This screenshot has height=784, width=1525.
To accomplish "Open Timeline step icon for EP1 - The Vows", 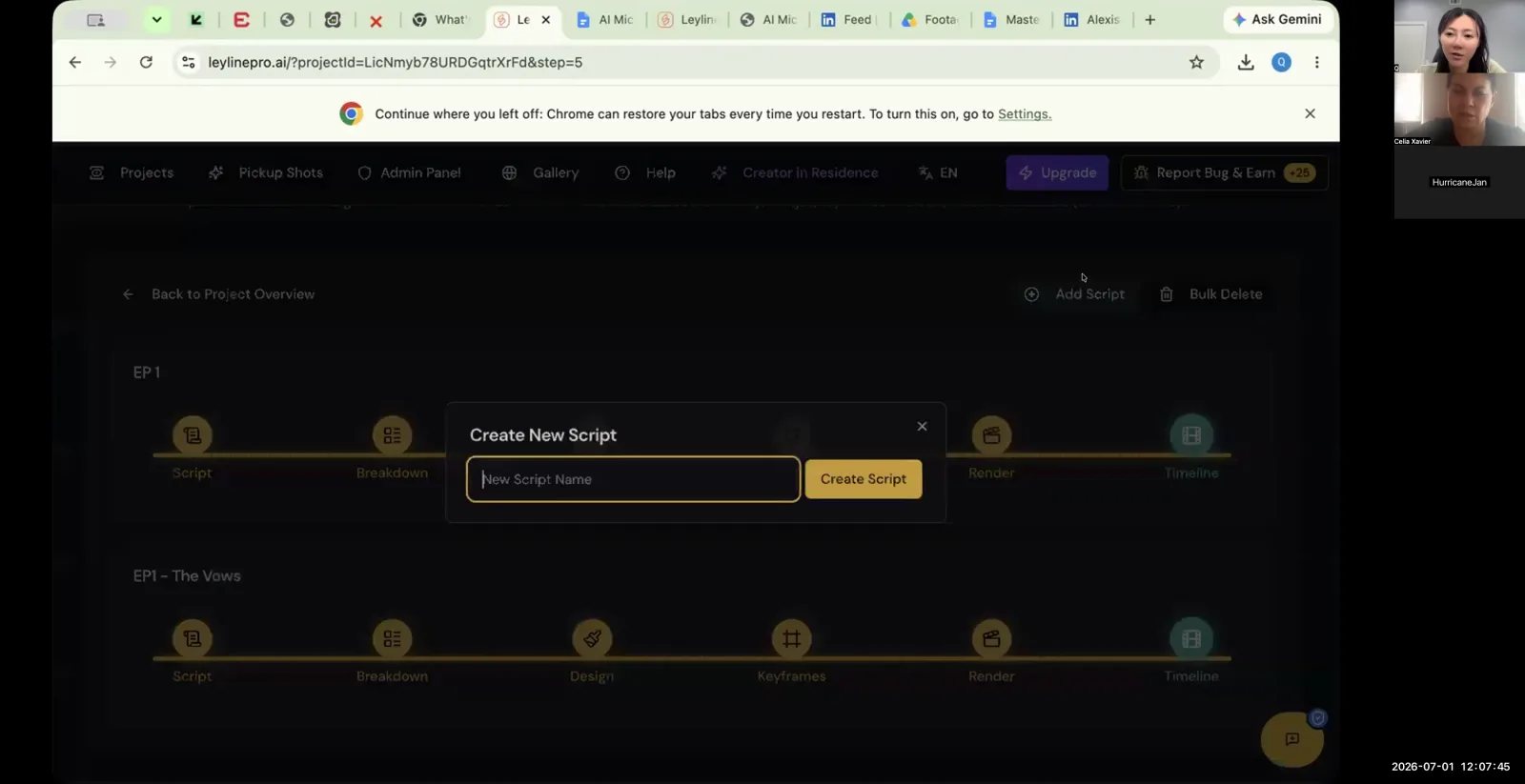I will click(1191, 638).
